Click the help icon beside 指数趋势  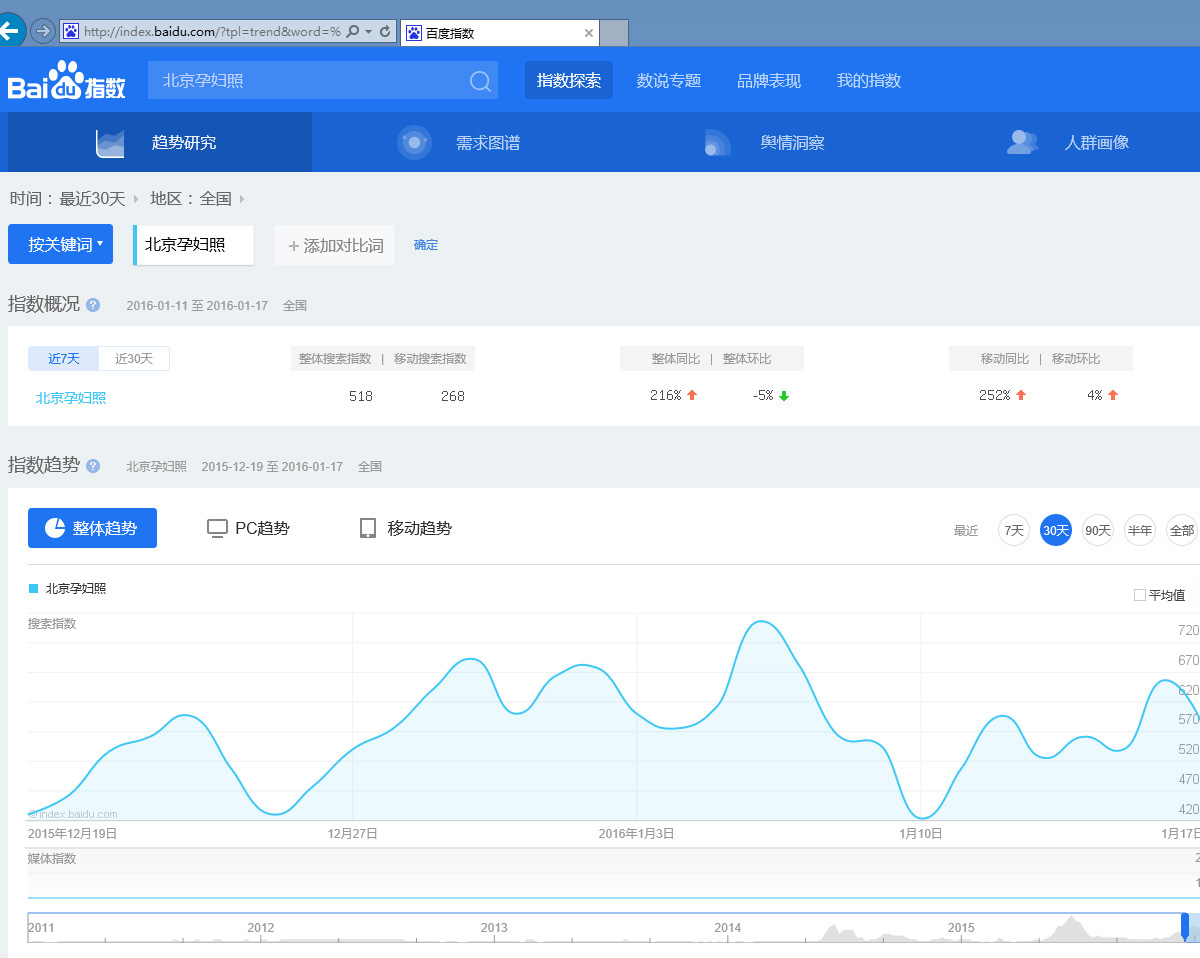point(93,466)
